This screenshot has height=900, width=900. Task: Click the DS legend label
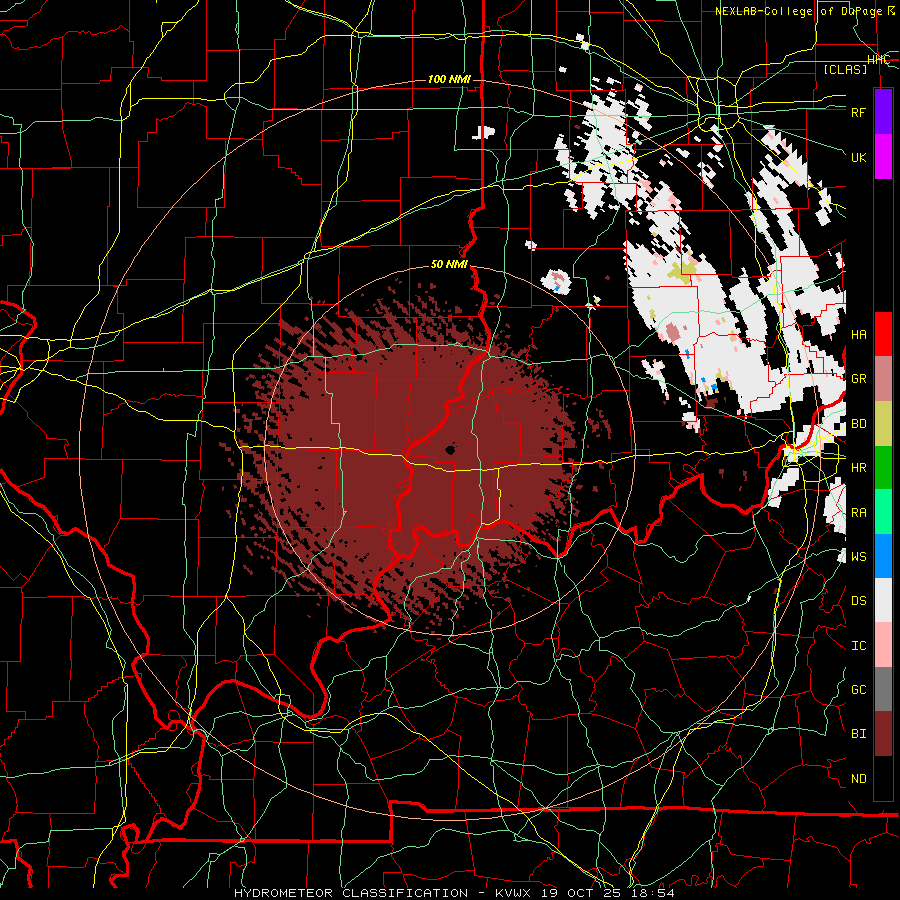point(859,601)
